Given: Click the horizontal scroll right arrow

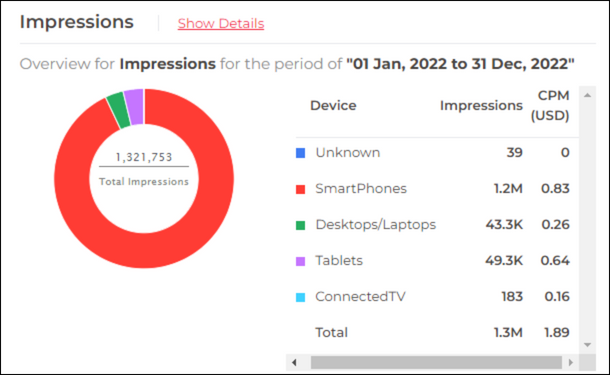Looking at the screenshot, I should [x=571, y=363].
